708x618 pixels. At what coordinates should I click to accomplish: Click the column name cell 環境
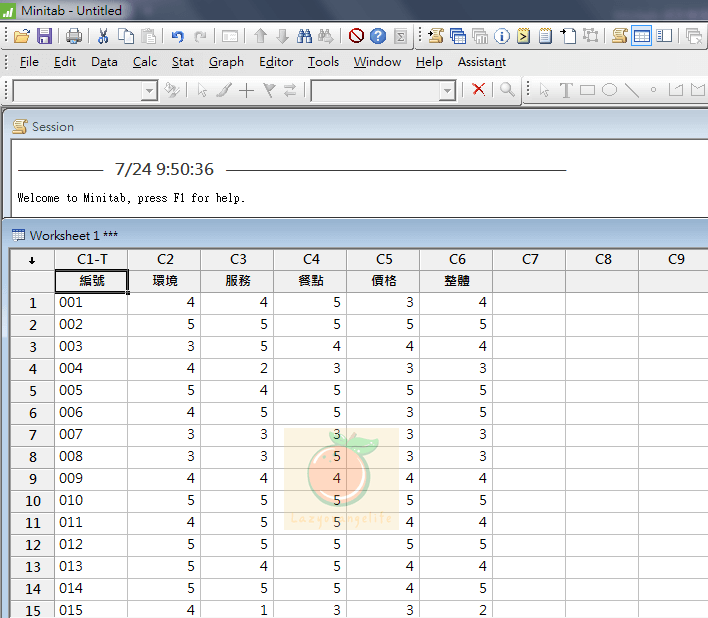coord(165,281)
